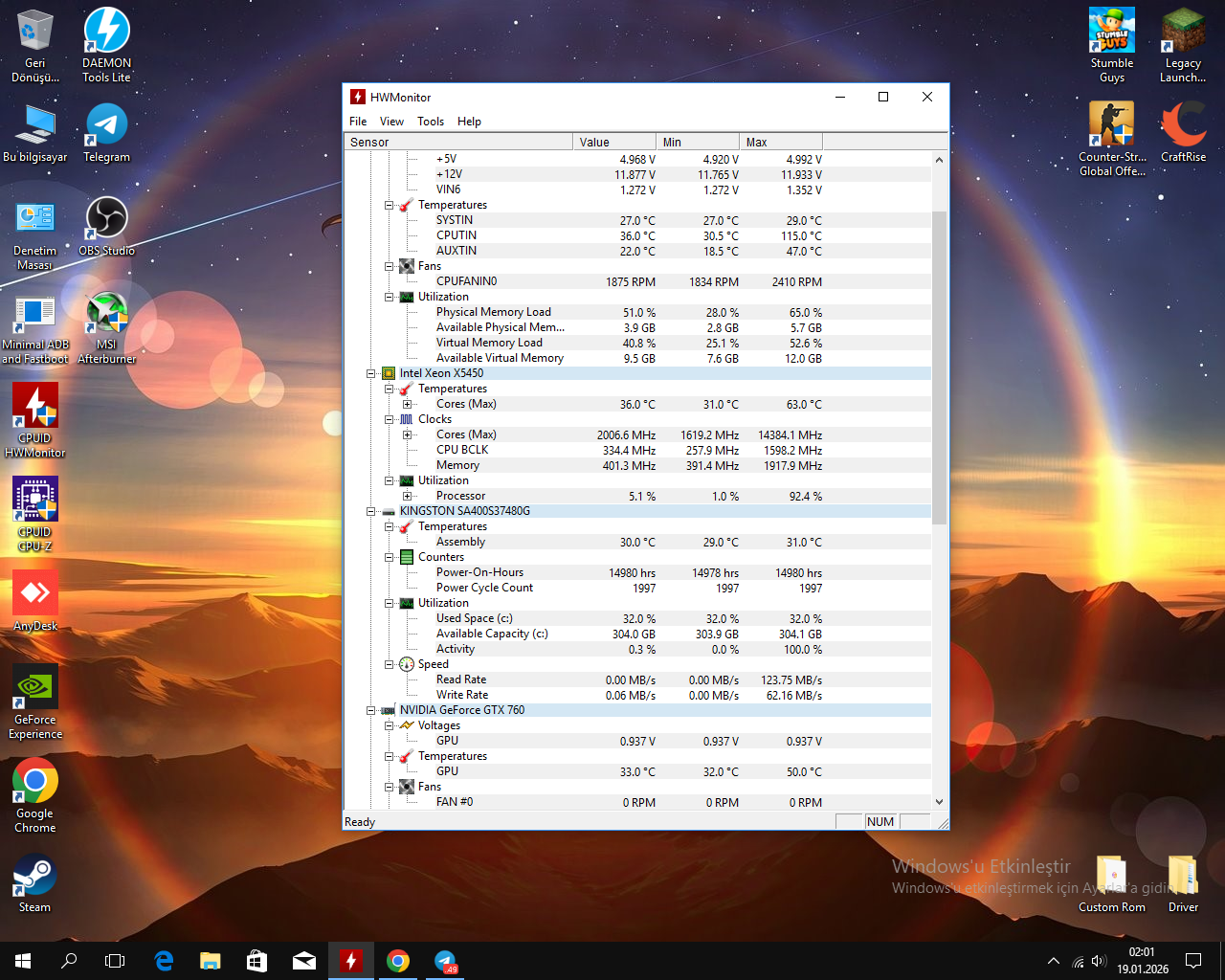This screenshot has height=980, width=1225.
Task: Show hidden system tray icons
Action: 1054,961
